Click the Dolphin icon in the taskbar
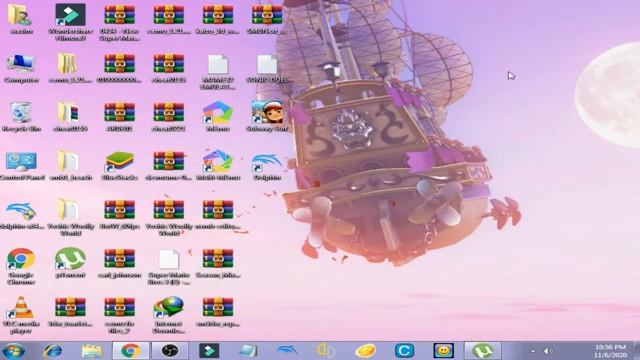Viewport: 640px width, 360px height. point(287,351)
